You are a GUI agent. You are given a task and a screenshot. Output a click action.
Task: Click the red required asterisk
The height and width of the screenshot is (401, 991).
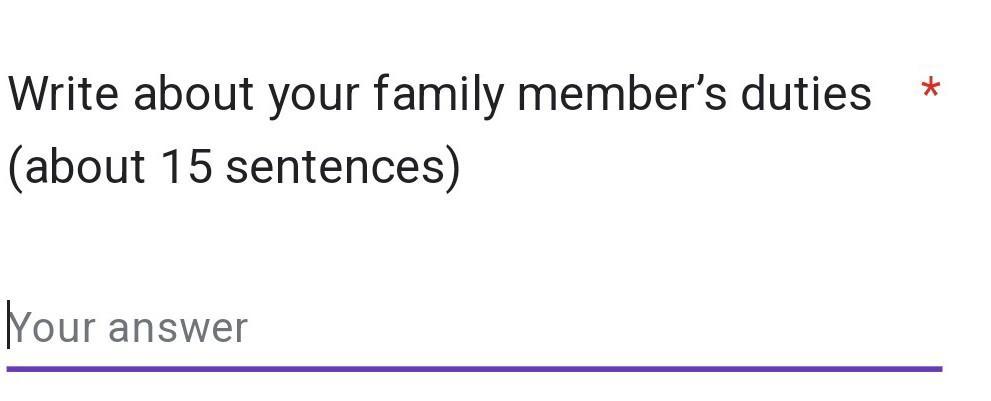[930, 92]
